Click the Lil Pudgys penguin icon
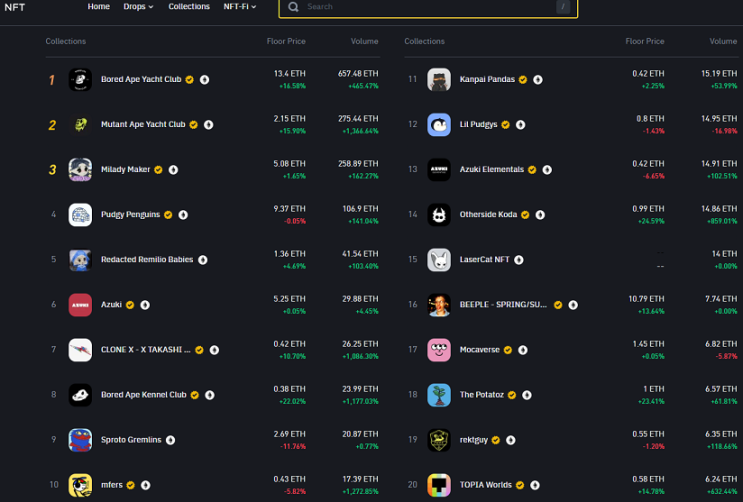Image resolution: width=743 pixels, height=502 pixels. pyautogui.click(x=439, y=125)
